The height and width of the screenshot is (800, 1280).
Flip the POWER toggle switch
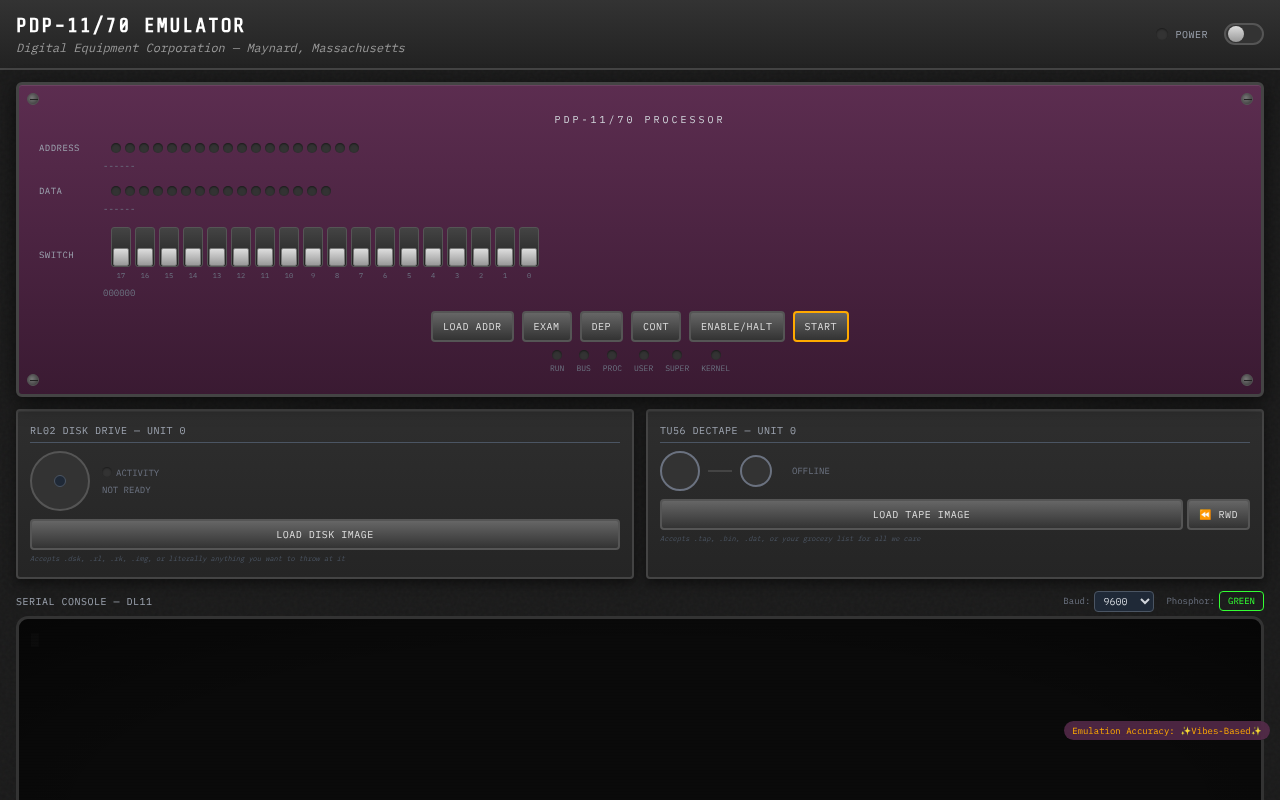[1243, 33]
